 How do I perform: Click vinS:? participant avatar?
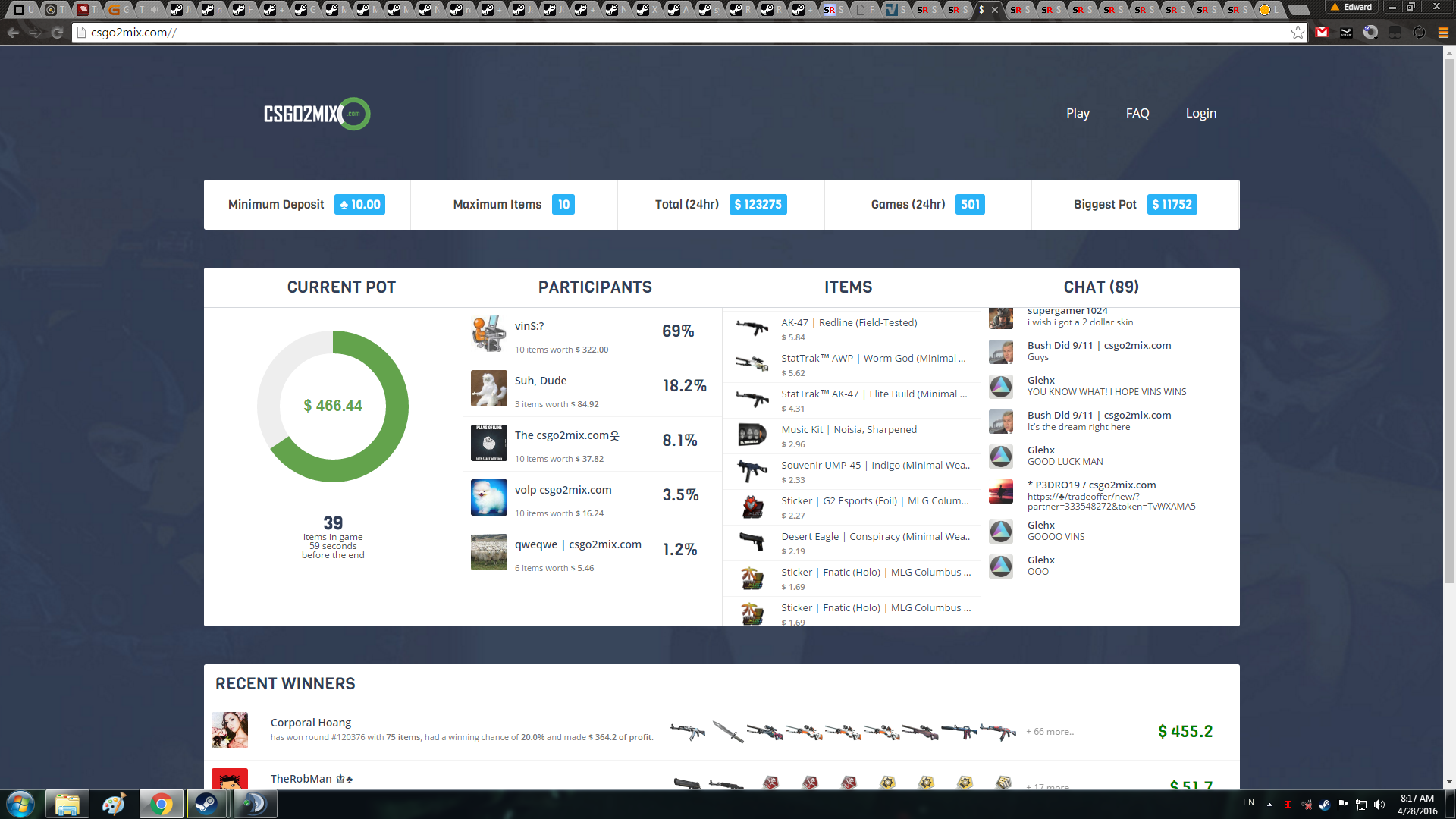[488, 334]
